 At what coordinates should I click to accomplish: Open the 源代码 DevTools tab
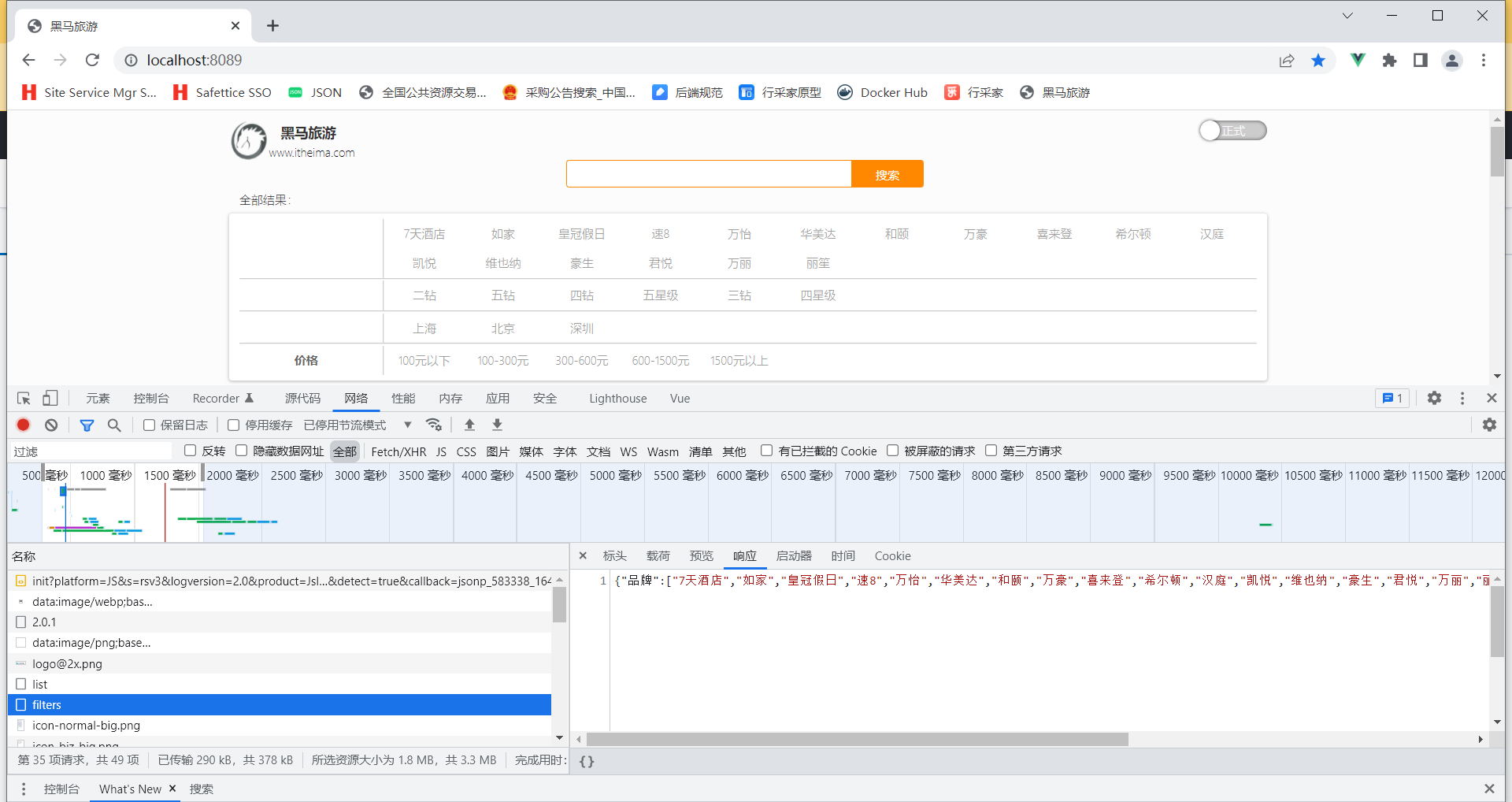302,398
